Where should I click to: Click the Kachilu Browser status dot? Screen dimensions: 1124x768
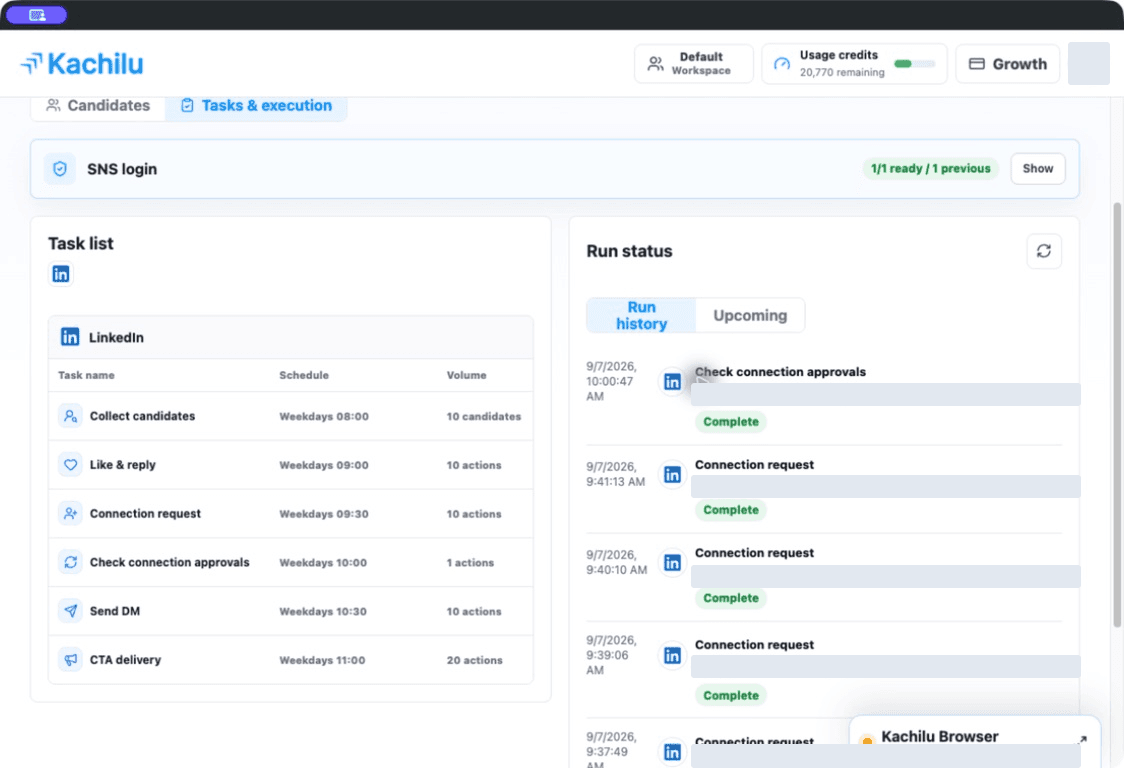pos(867,740)
